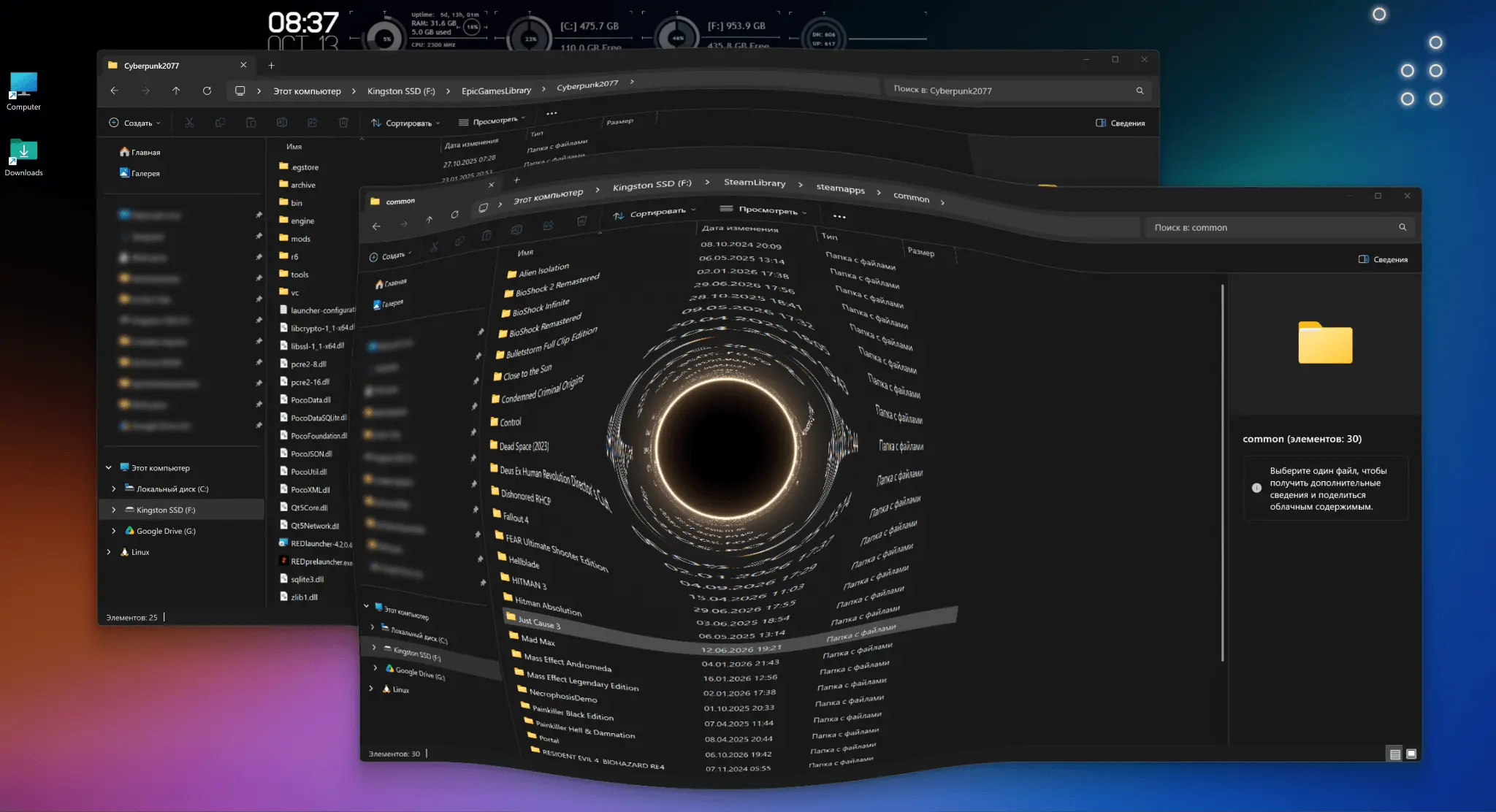This screenshot has width=1496, height=812.
Task: Click the back arrow in Cyberpunk2077 window
Action: click(x=114, y=91)
